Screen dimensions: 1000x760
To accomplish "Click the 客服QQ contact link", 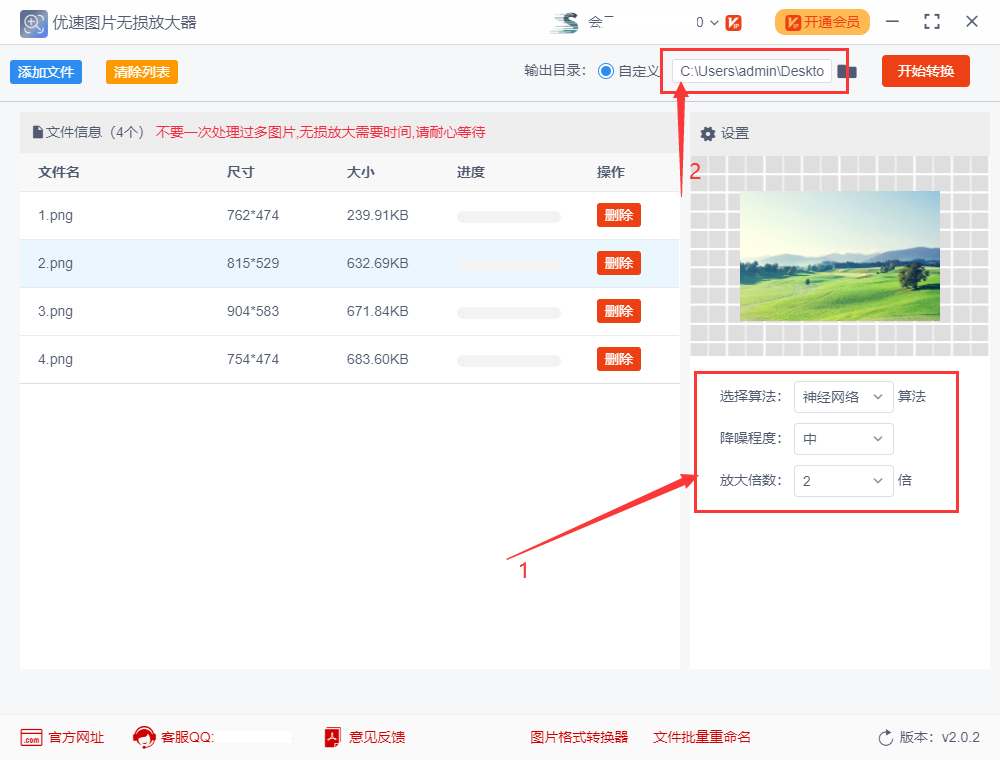I will 187,737.
